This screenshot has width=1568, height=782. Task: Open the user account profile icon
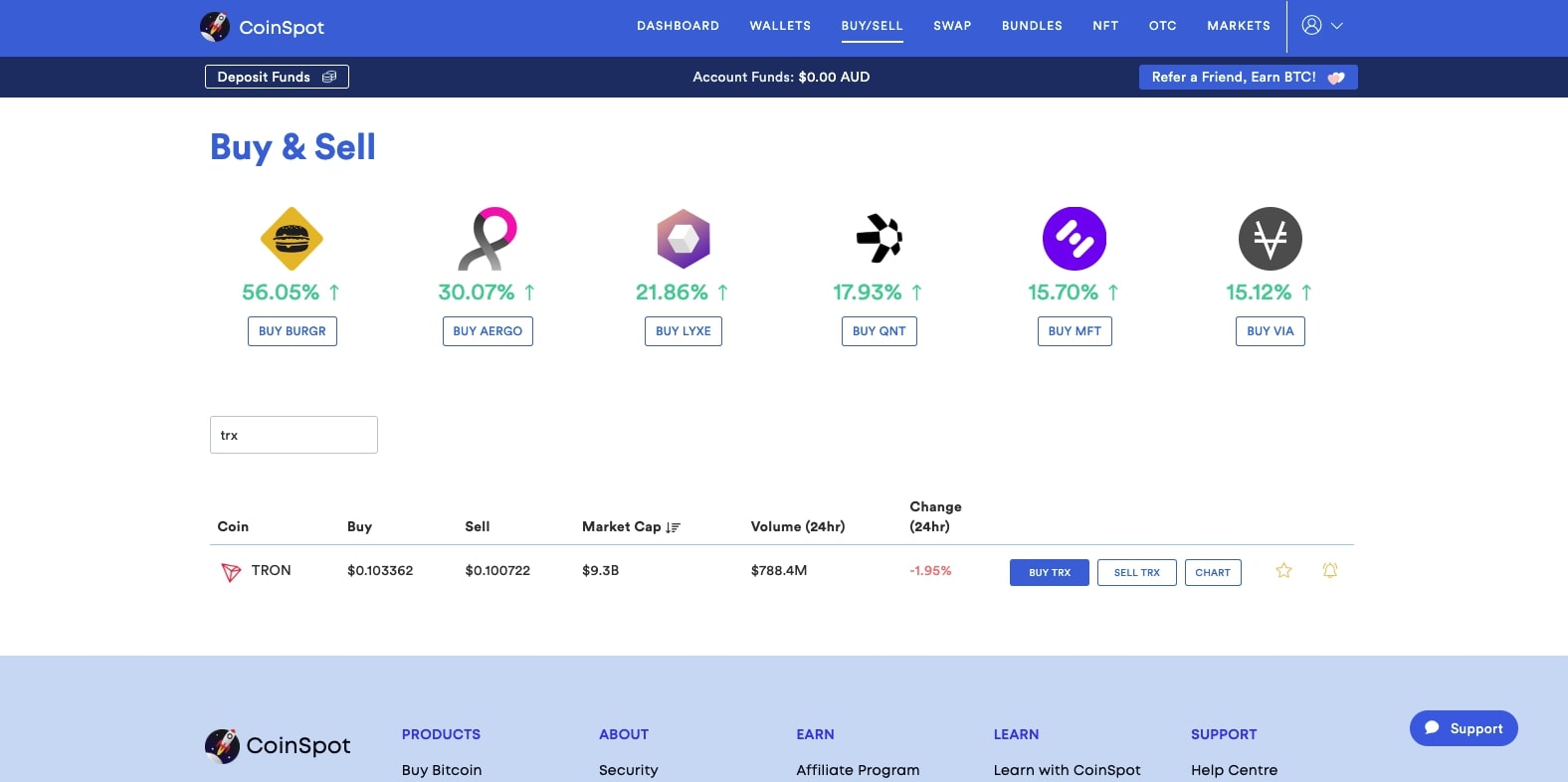[1311, 26]
